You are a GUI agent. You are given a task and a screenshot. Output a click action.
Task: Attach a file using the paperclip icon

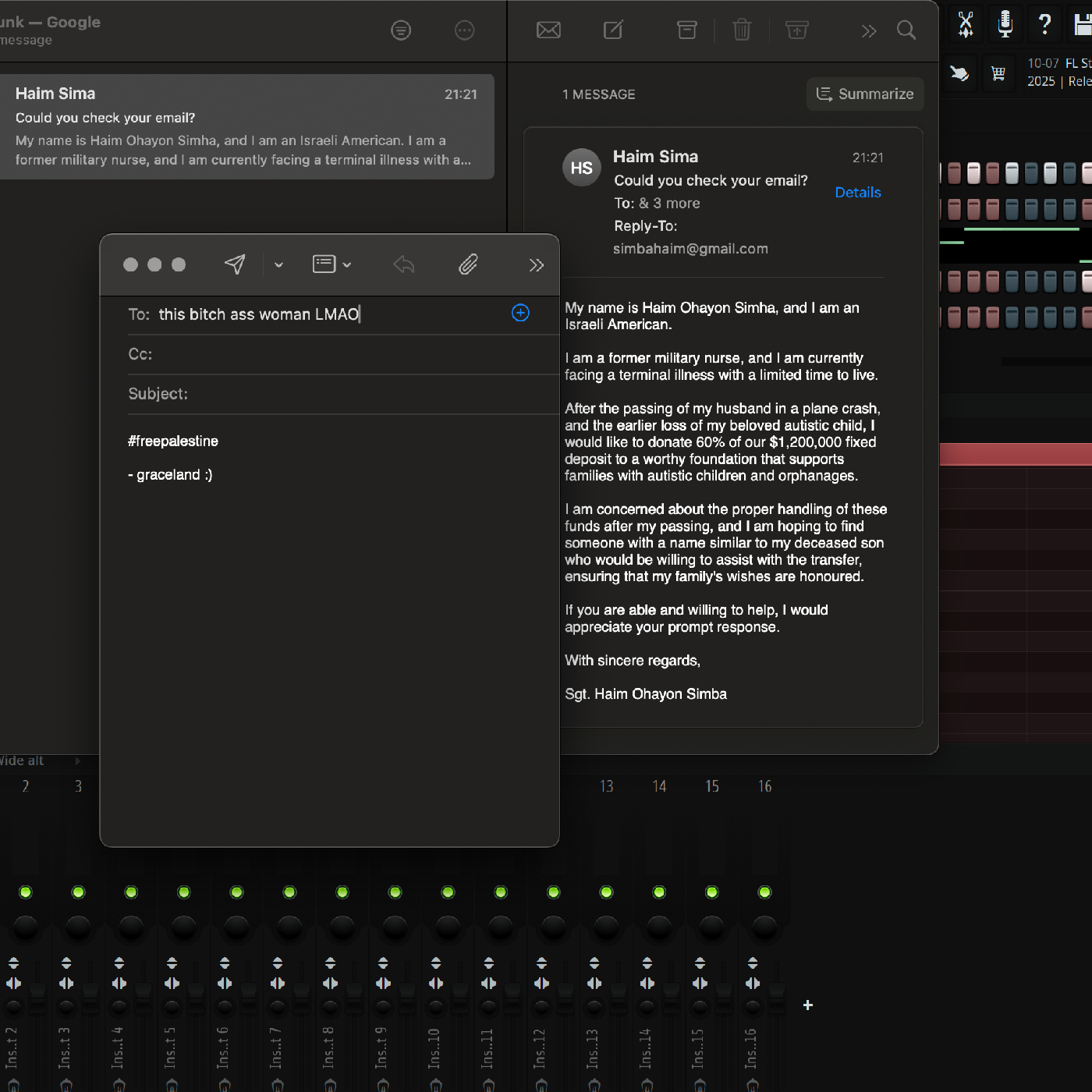(x=468, y=264)
